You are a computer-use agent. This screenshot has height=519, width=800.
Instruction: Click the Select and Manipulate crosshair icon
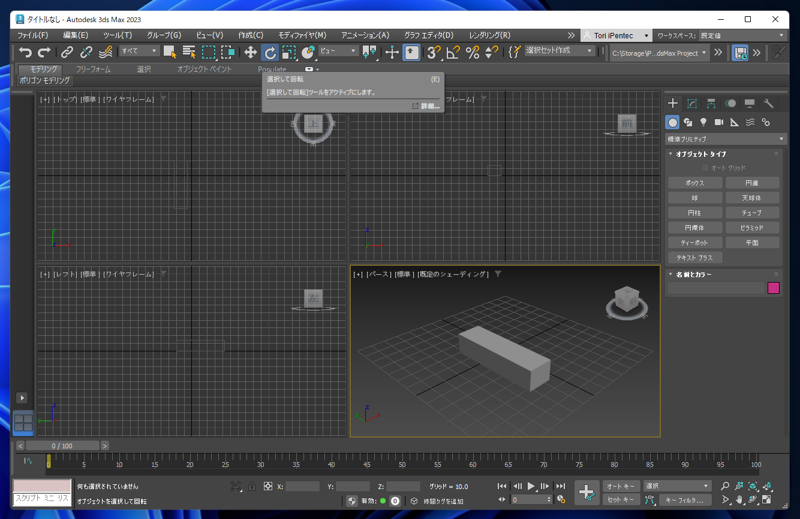click(x=392, y=52)
